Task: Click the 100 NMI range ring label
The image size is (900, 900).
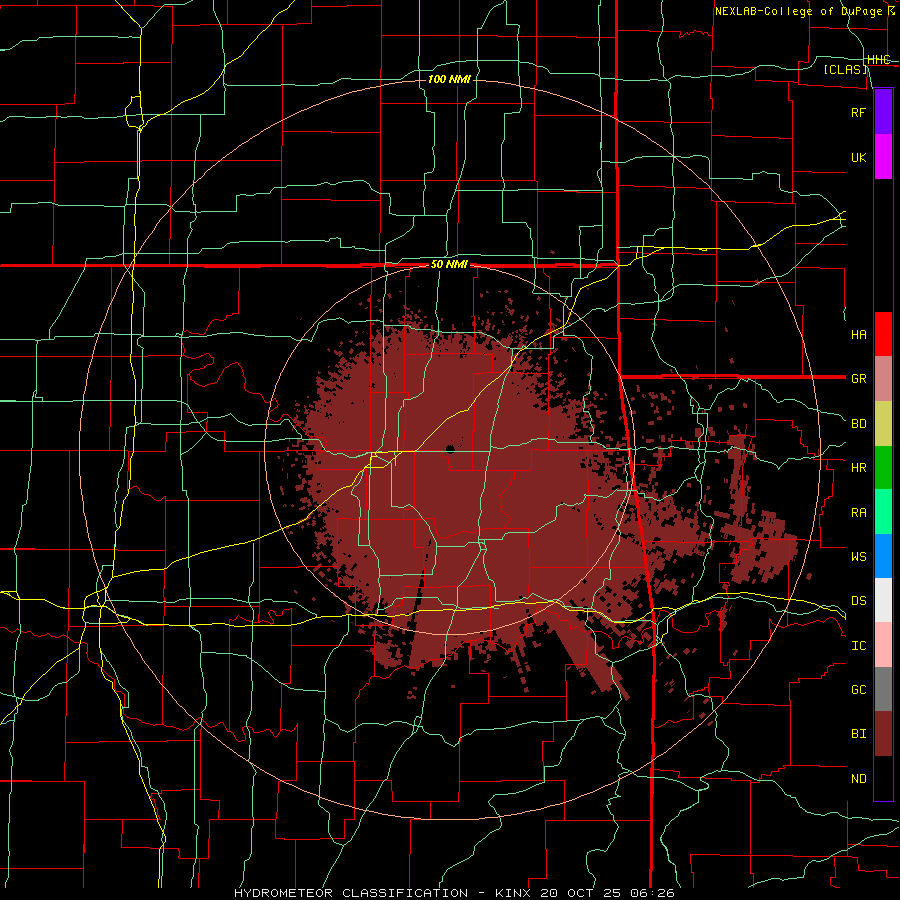Action: (x=449, y=79)
